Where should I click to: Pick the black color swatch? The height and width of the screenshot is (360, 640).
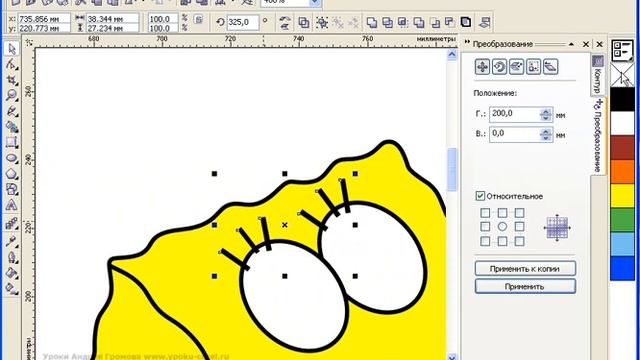pos(622,99)
